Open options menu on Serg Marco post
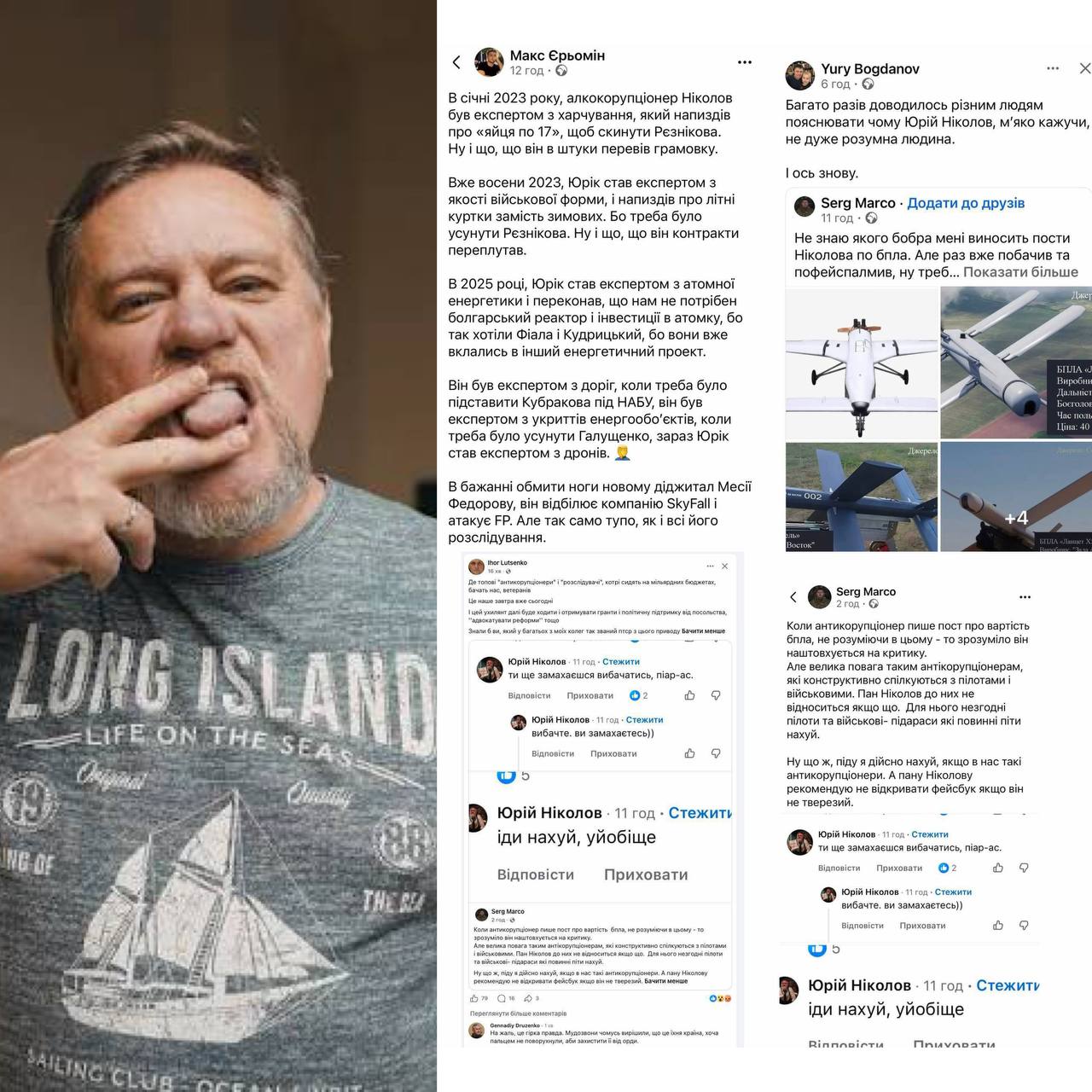The width and height of the screenshot is (1092, 1092). (x=1025, y=597)
